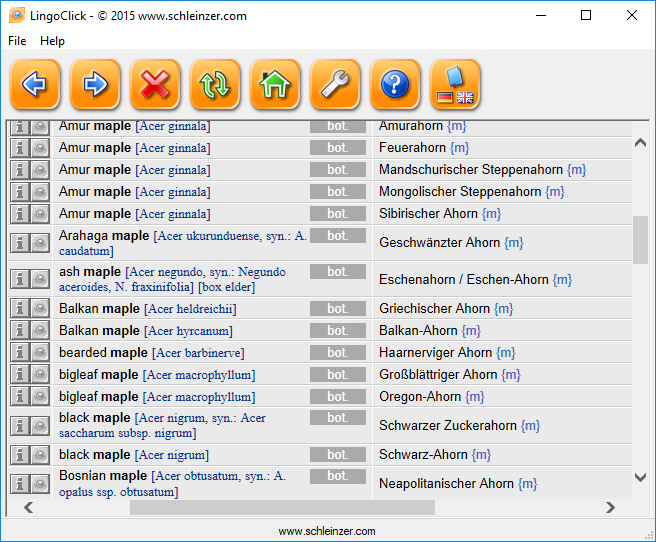Go forward with the blue right arrow button
Viewport: 656px width, 542px height.
[95, 84]
